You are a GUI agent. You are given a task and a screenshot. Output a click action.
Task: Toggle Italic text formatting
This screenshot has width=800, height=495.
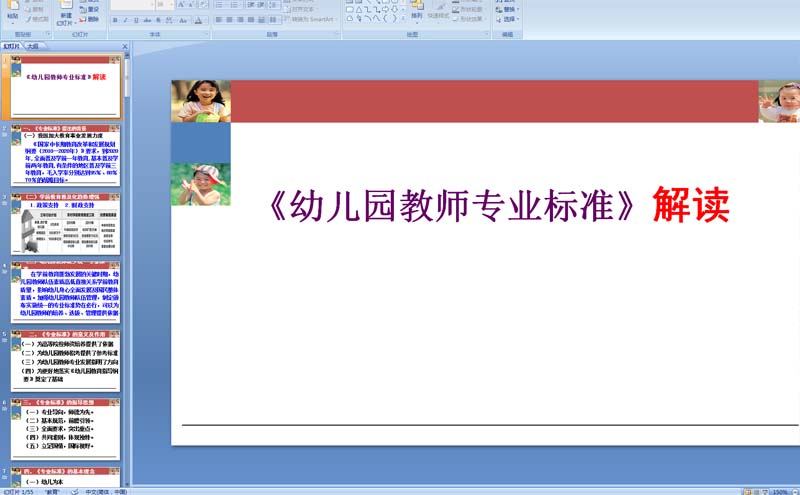click(x=126, y=20)
